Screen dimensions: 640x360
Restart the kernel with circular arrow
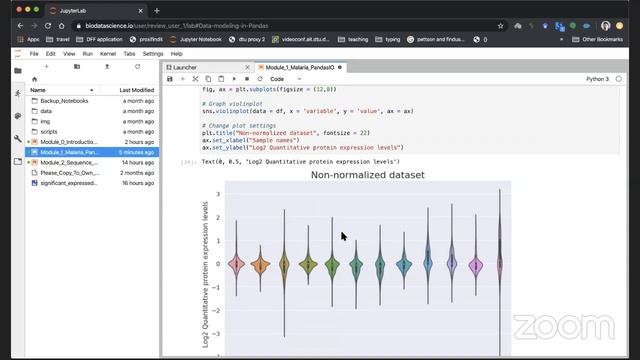260,79
